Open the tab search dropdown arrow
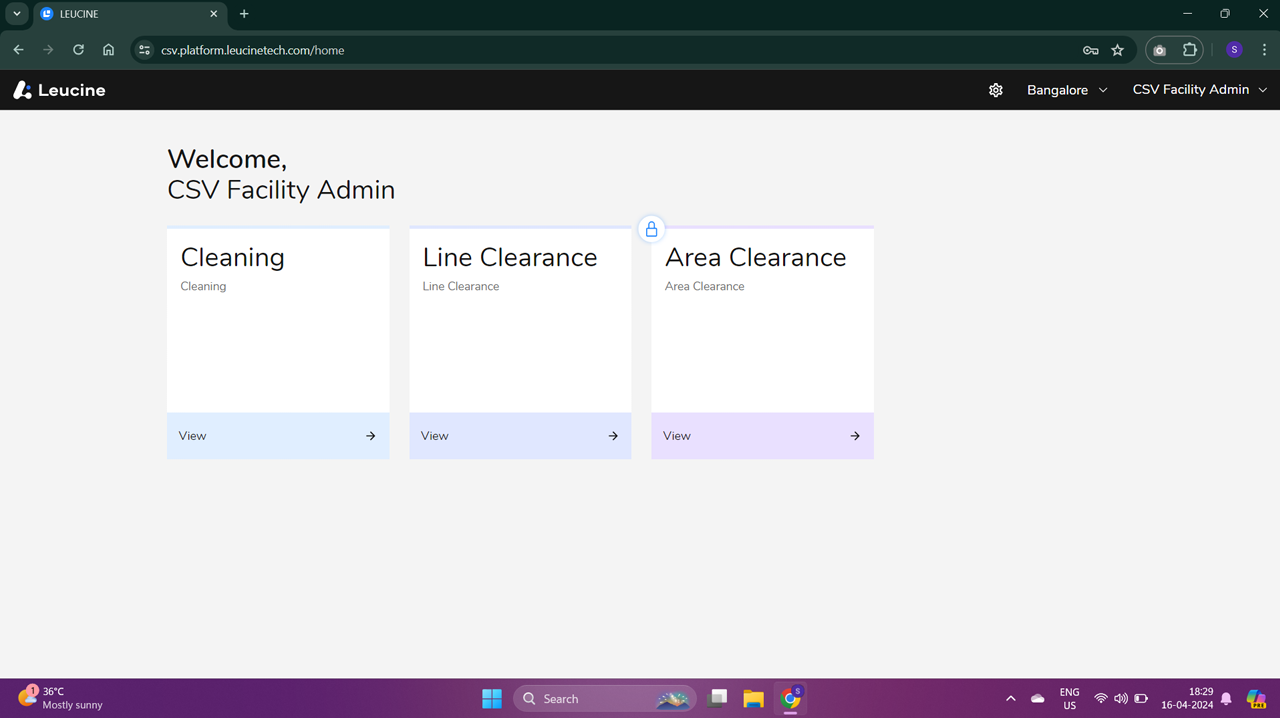This screenshot has width=1280, height=718. pos(17,14)
